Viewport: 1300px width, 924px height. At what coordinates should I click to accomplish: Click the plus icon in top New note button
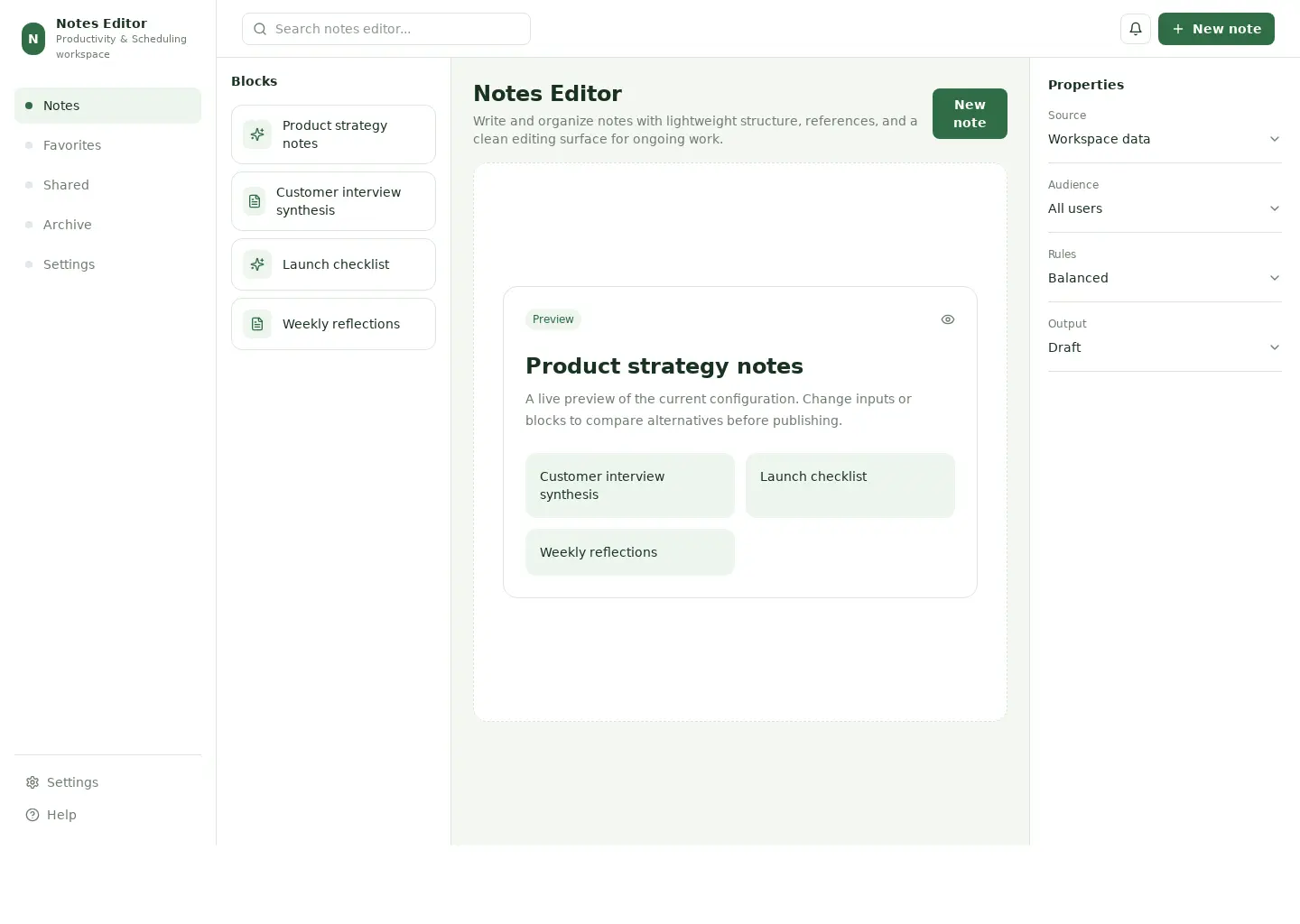pos(1178,29)
